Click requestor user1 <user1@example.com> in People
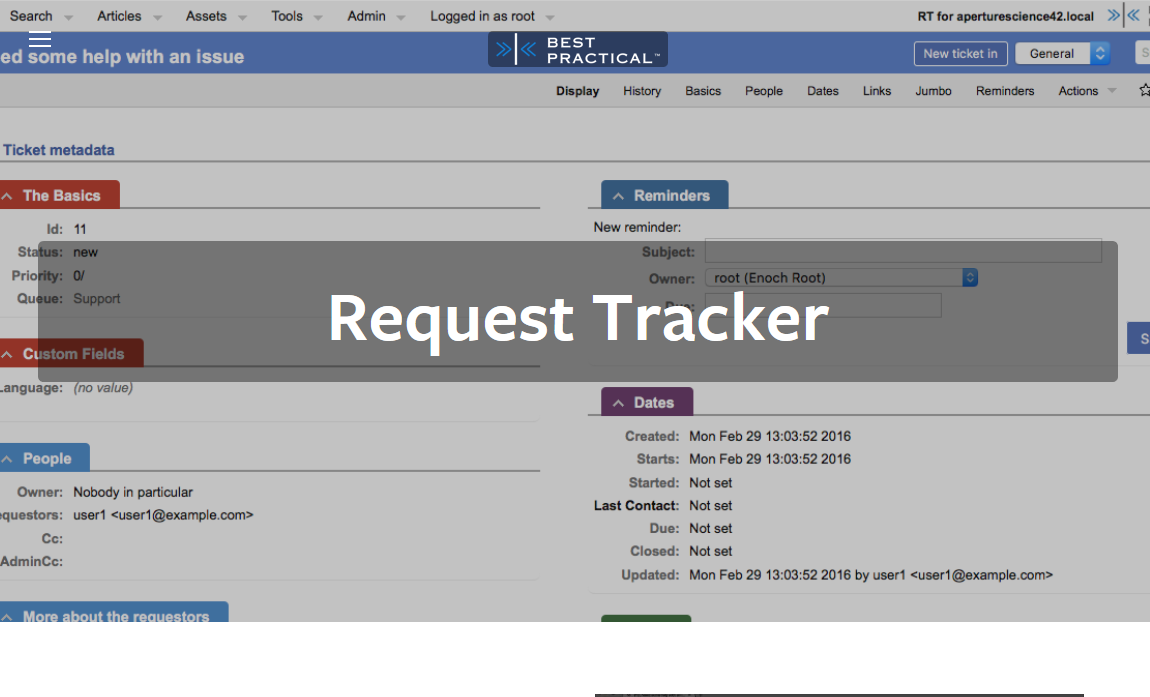The image size is (1150, 697). click(163, 515)
